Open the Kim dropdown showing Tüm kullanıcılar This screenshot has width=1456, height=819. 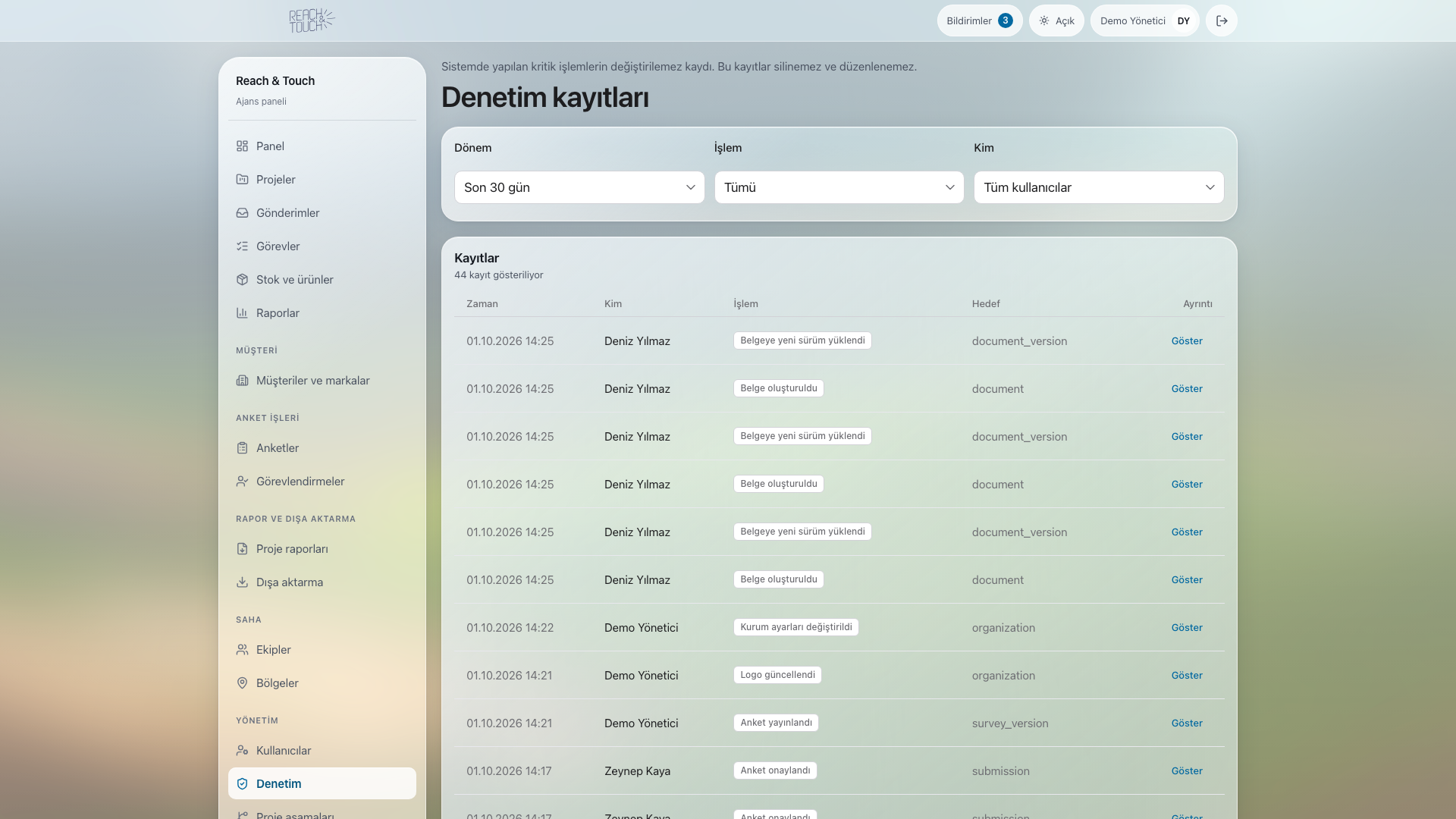click(x=1099, y=187)
